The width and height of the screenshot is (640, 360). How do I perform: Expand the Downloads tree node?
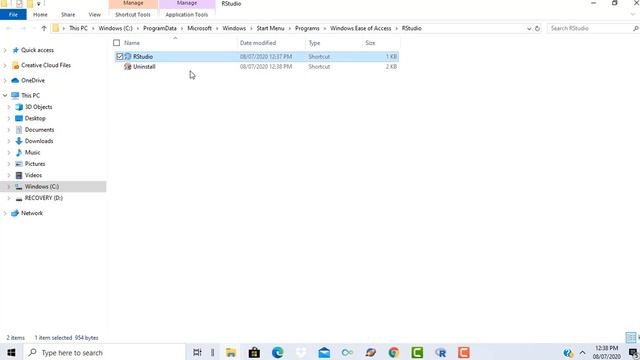click(9, 141)
